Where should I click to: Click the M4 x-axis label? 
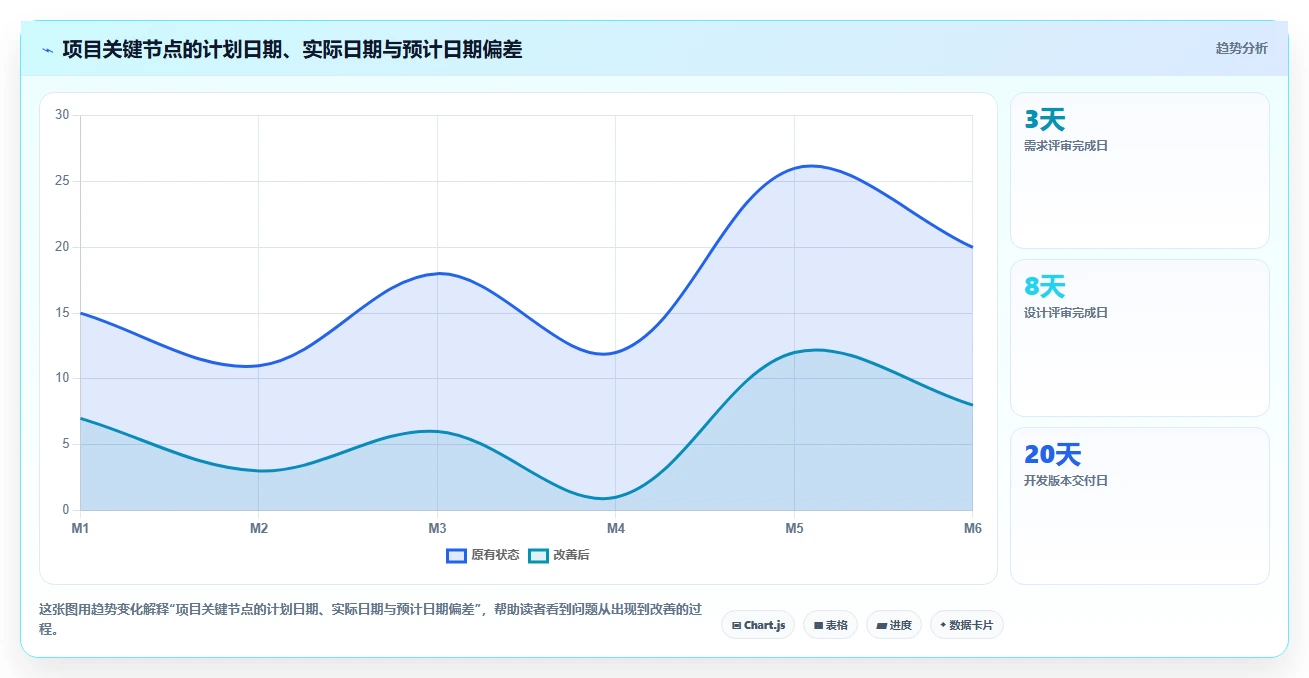pos(616,528)
